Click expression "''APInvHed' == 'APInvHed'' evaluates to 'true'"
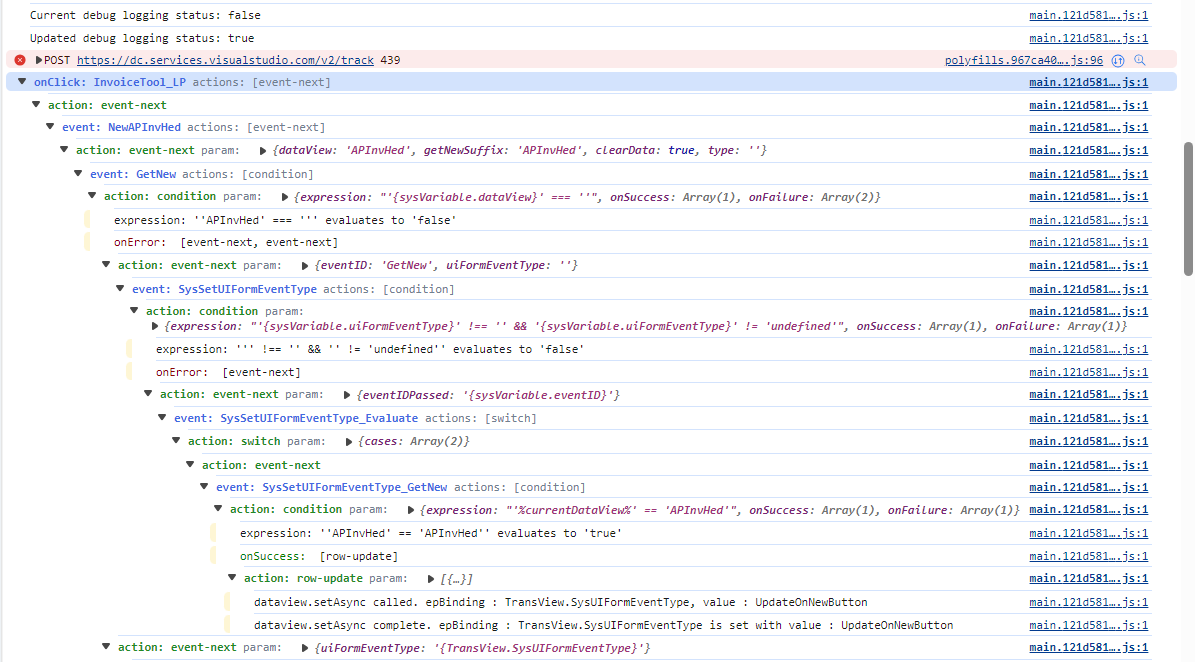The image size is (1195, 662). point(431,533)
